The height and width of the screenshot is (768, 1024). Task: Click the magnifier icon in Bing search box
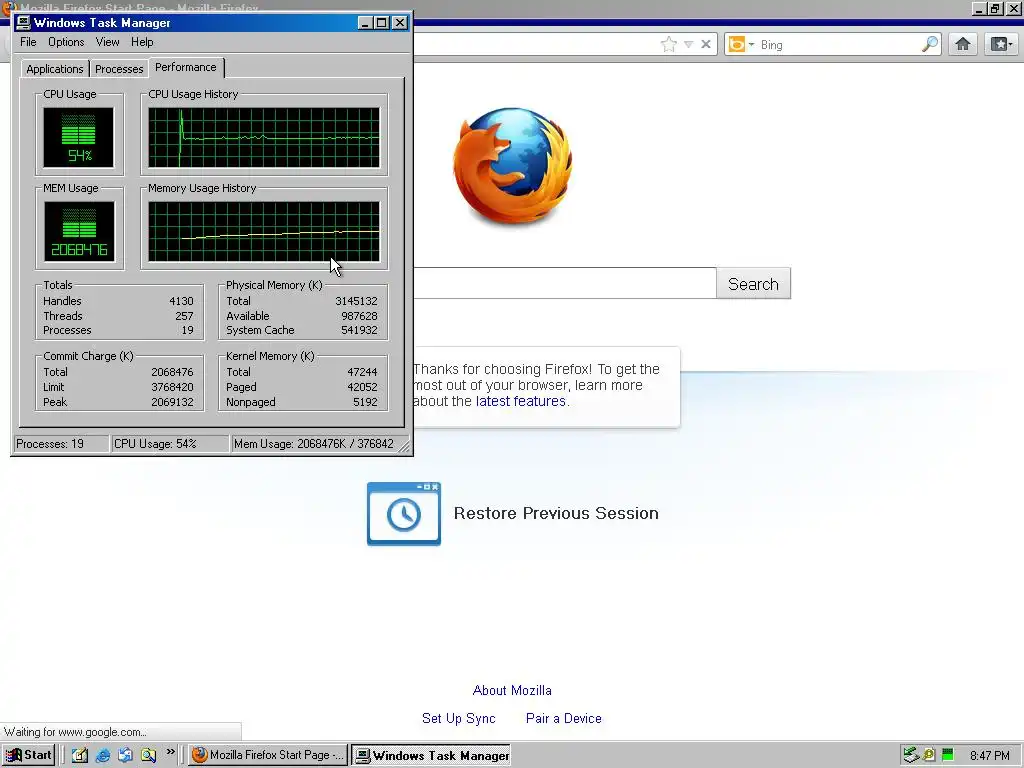(x=930, y=44)
